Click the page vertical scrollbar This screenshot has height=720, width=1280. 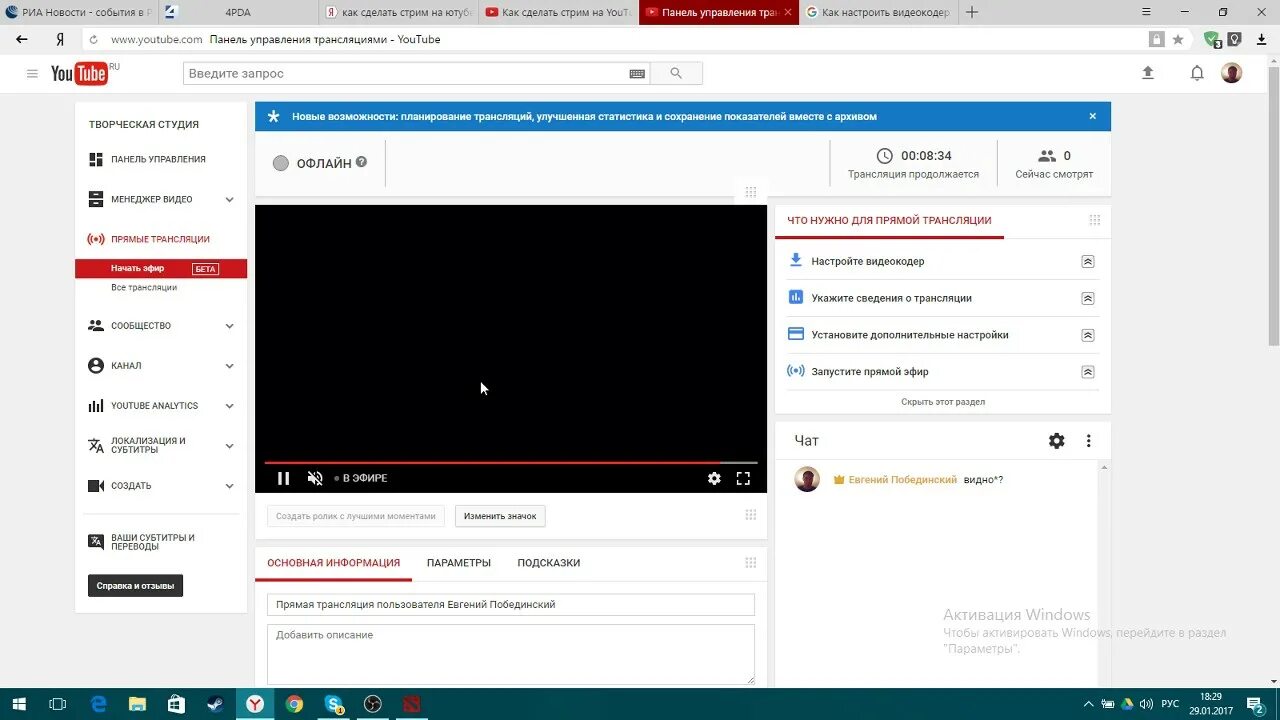pos(1273,205)
